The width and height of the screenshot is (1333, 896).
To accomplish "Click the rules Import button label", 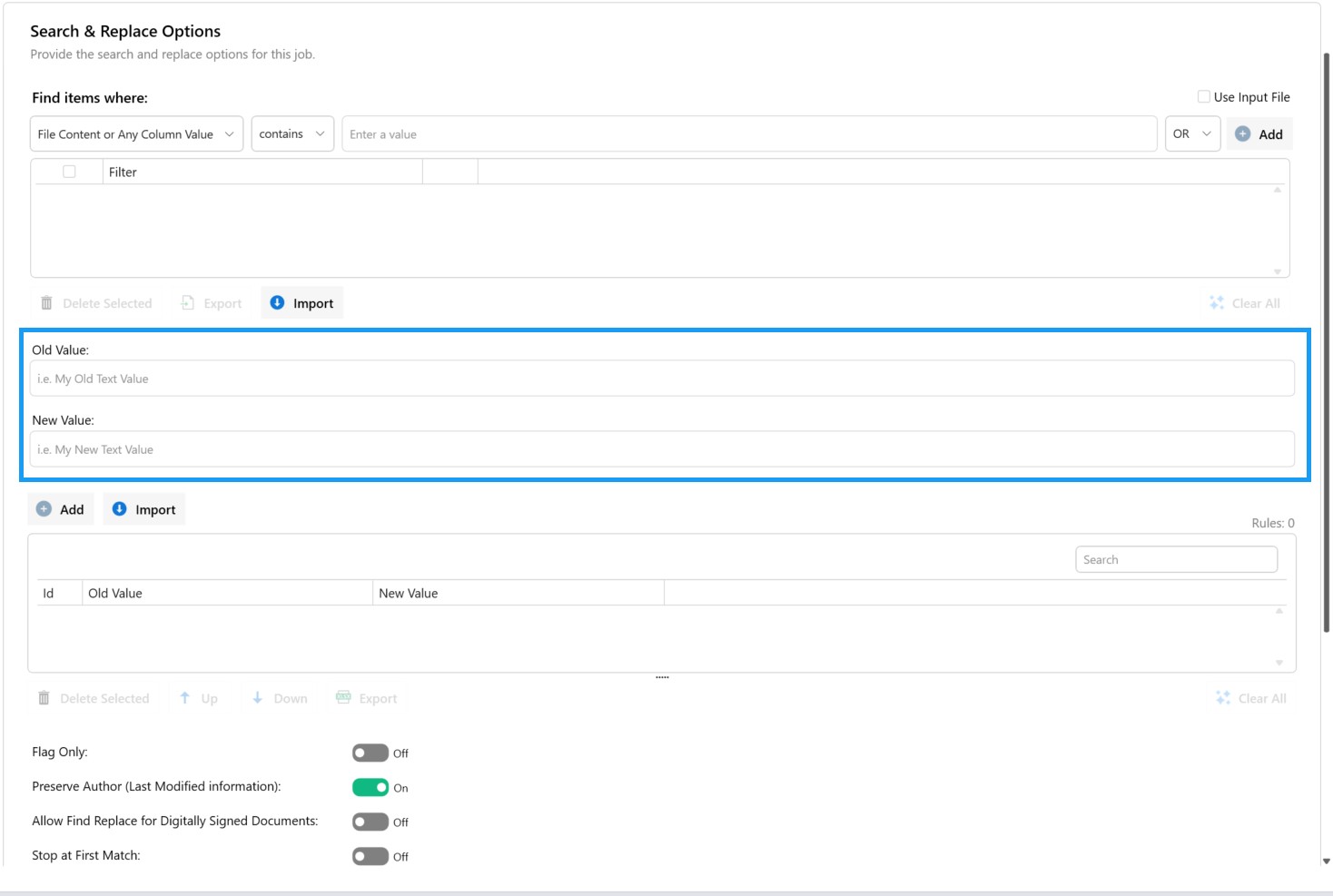I will pos(155,510).
